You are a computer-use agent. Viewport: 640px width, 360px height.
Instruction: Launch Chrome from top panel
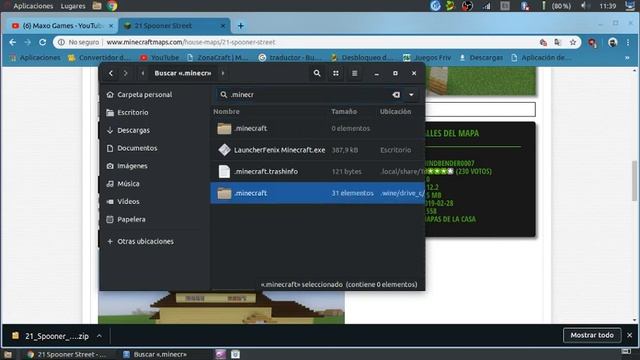tap(112, 6)
